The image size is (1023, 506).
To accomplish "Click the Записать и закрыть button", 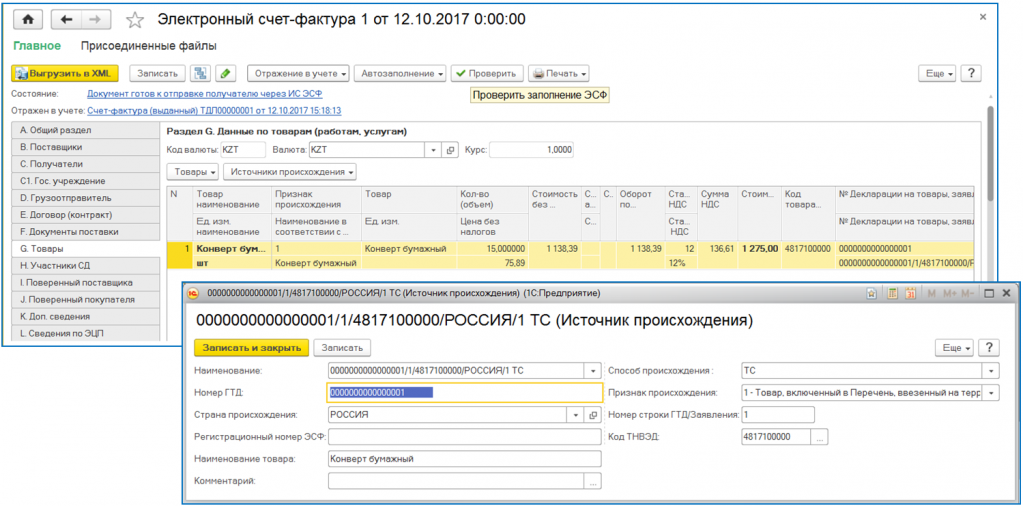I will point(251,347).
